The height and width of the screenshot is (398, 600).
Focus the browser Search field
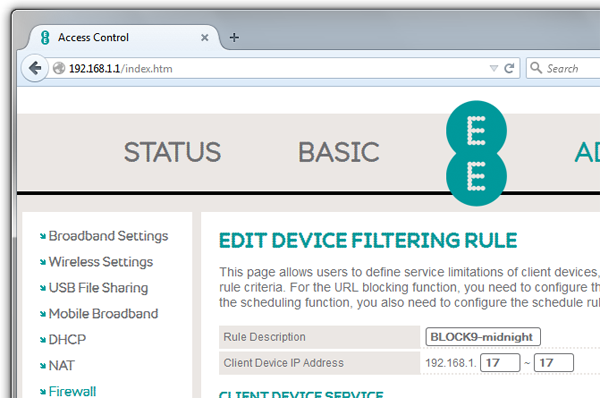pyautogui.click(x=563, y=69)
